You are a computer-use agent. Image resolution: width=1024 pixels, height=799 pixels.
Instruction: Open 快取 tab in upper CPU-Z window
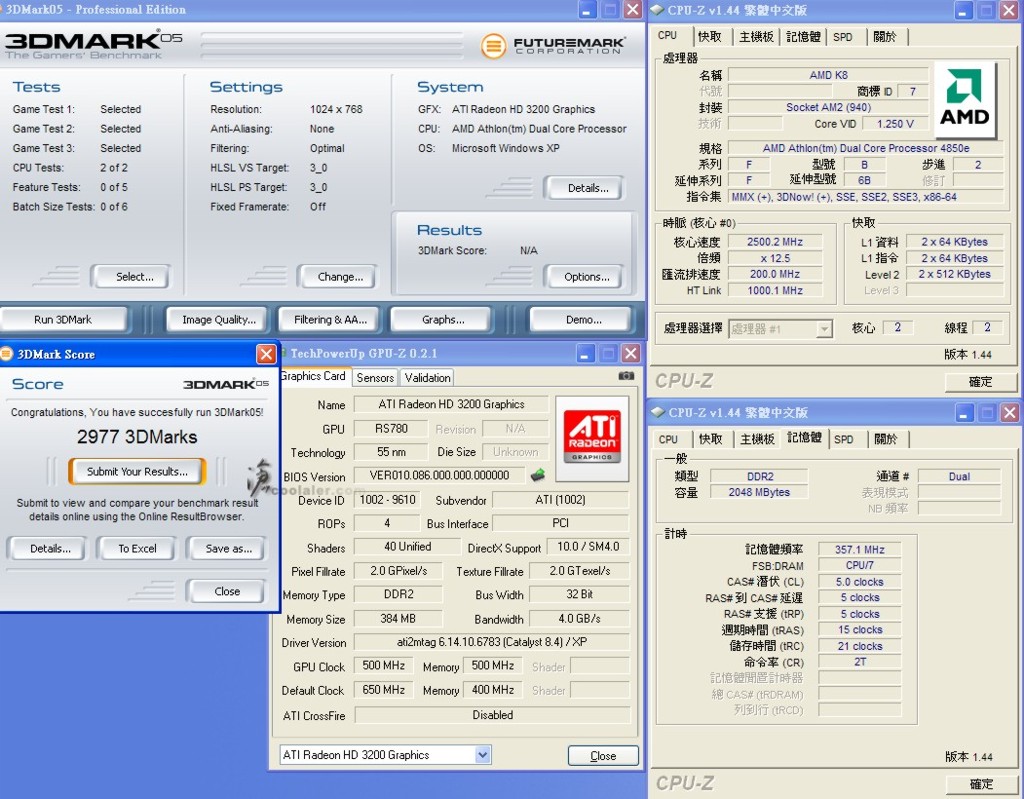pyautogui.click(x=709, y=37)
